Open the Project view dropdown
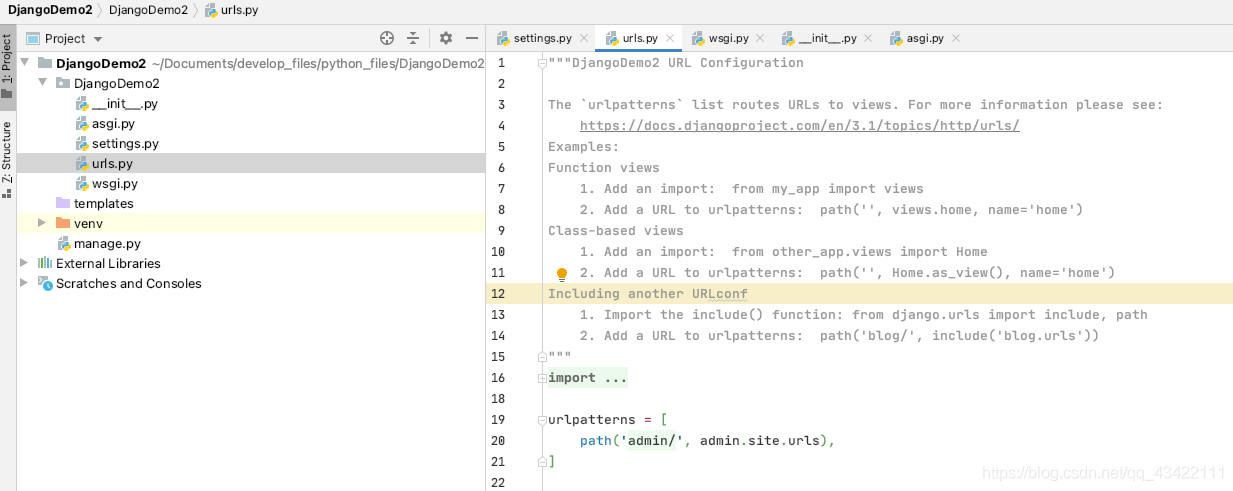 coord(97,39)
